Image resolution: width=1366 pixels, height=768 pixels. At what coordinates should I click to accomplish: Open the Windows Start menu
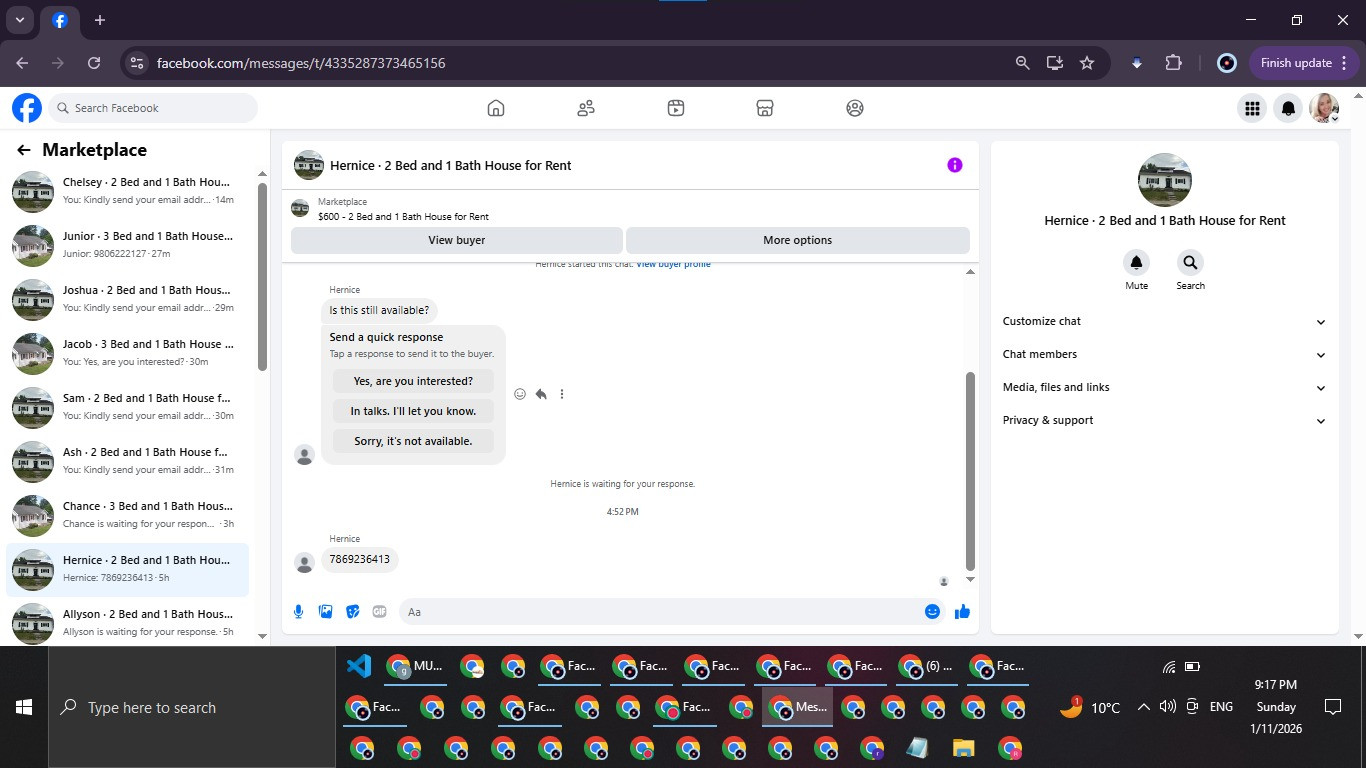pyautogui.click(x=24, y=707)
